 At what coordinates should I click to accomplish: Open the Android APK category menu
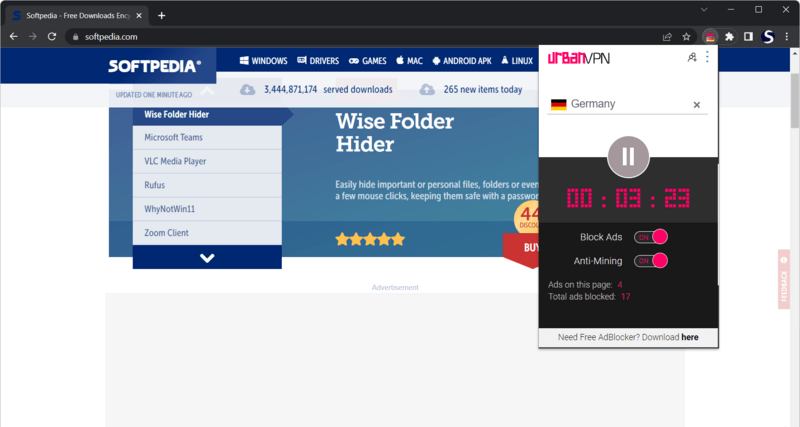(462, 61)
